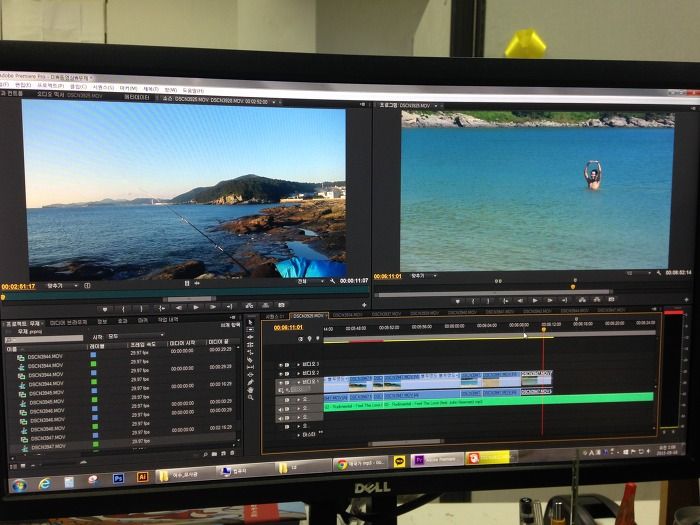Select the Razor tool in tools panel
This screenshot has height=525, width=700.
(250, 360)
